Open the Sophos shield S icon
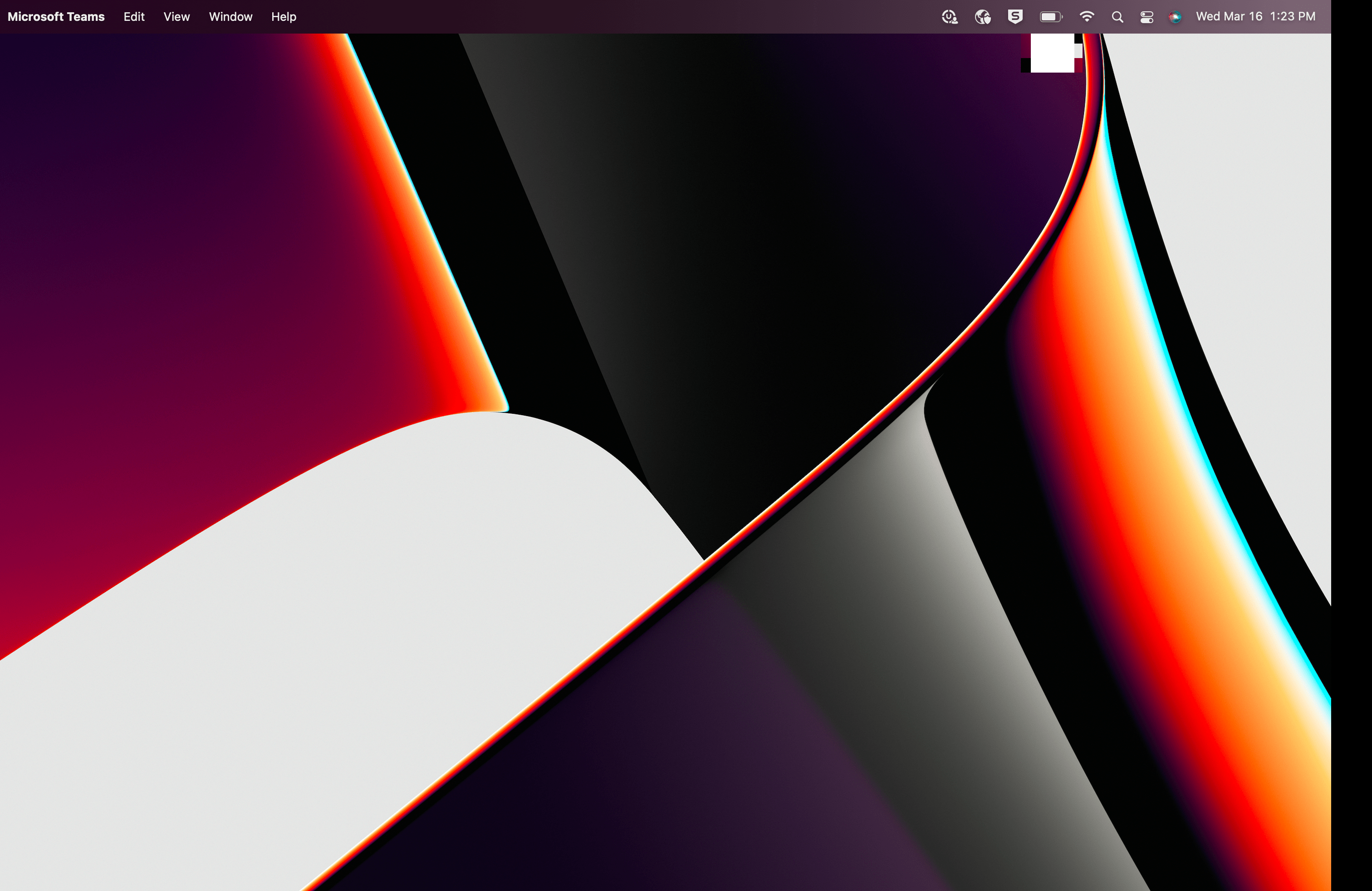Viewport: 1372px width, 891px height. click(x=1015, y=17)
